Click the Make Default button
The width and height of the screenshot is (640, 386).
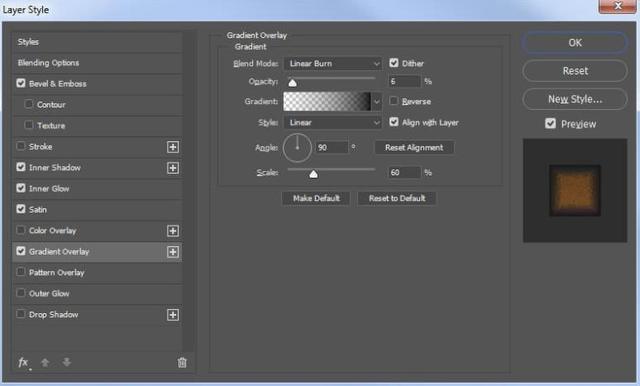(316, 198)
